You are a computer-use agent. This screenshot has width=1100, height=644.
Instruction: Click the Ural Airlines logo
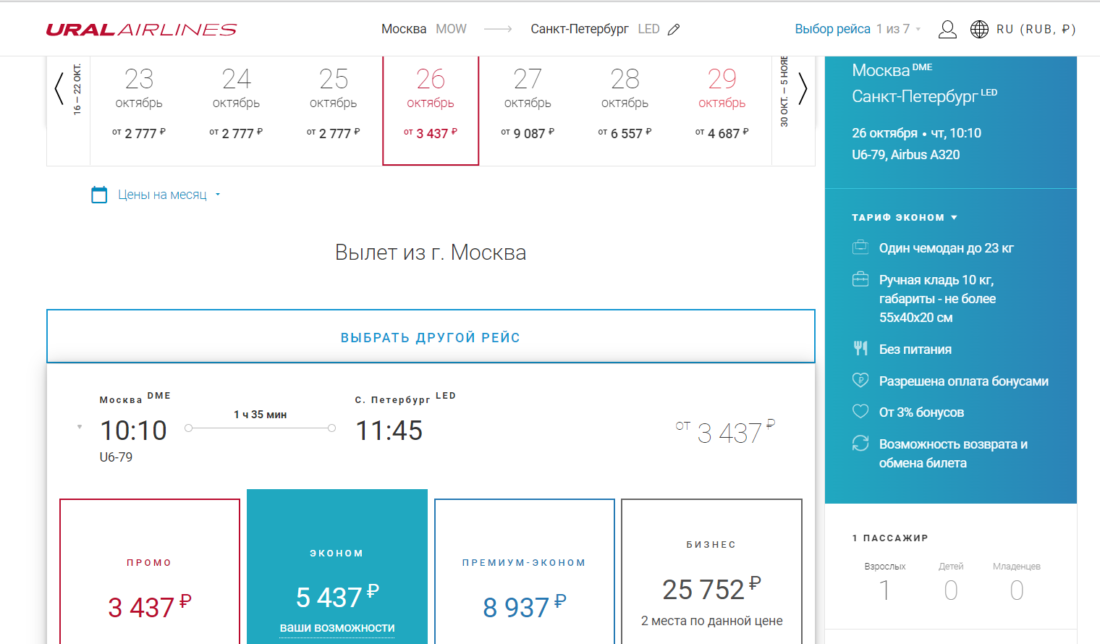(141, 29)
